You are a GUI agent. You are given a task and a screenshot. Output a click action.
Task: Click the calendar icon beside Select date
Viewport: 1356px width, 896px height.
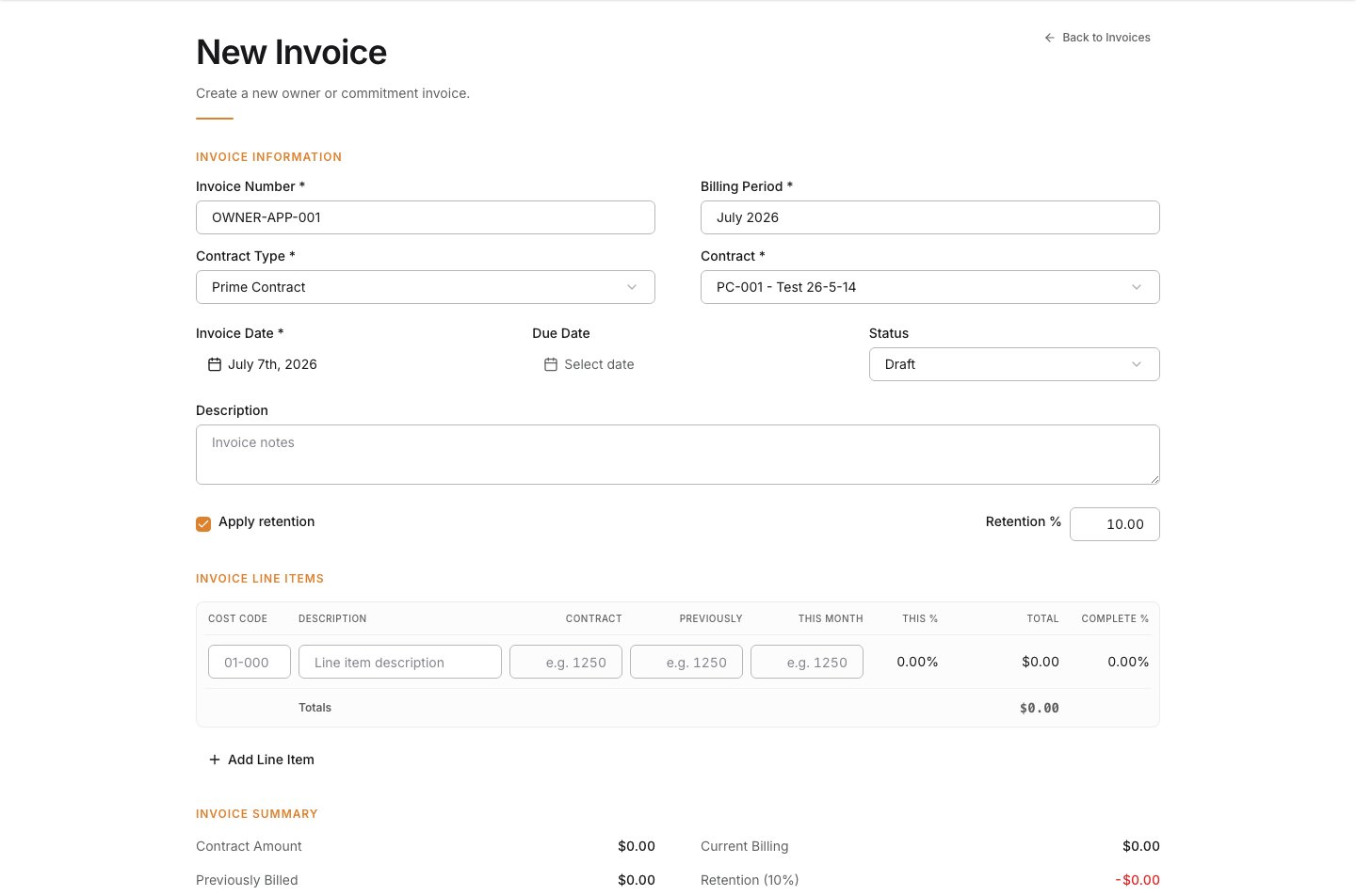[551, 364]
